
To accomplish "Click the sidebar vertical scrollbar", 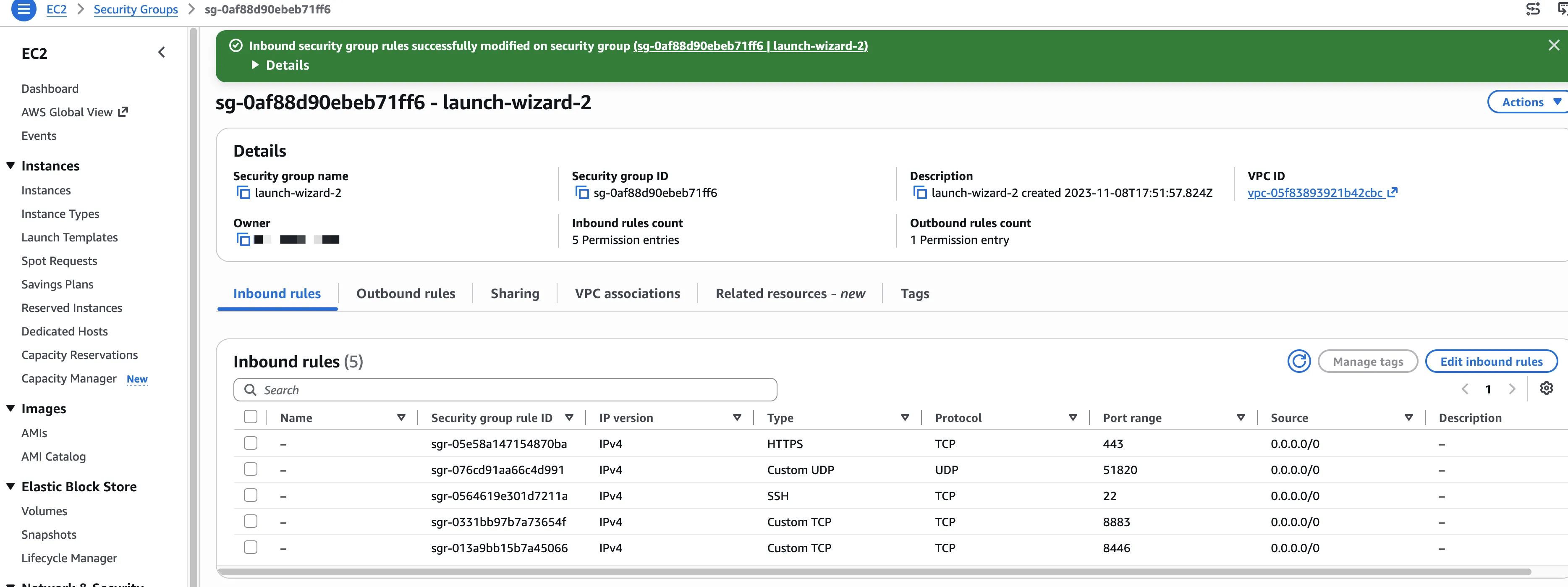I will point(194,307).
